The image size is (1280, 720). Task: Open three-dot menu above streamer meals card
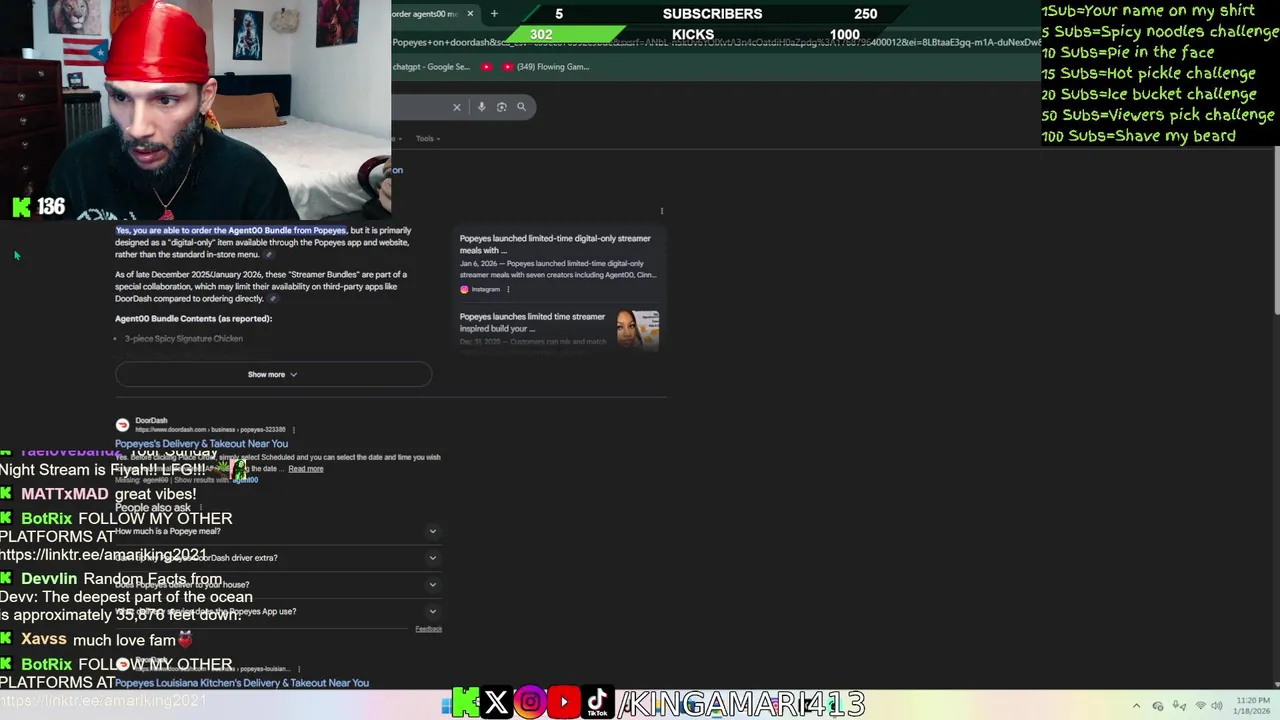pyautogui.click(x=662, y=211)
